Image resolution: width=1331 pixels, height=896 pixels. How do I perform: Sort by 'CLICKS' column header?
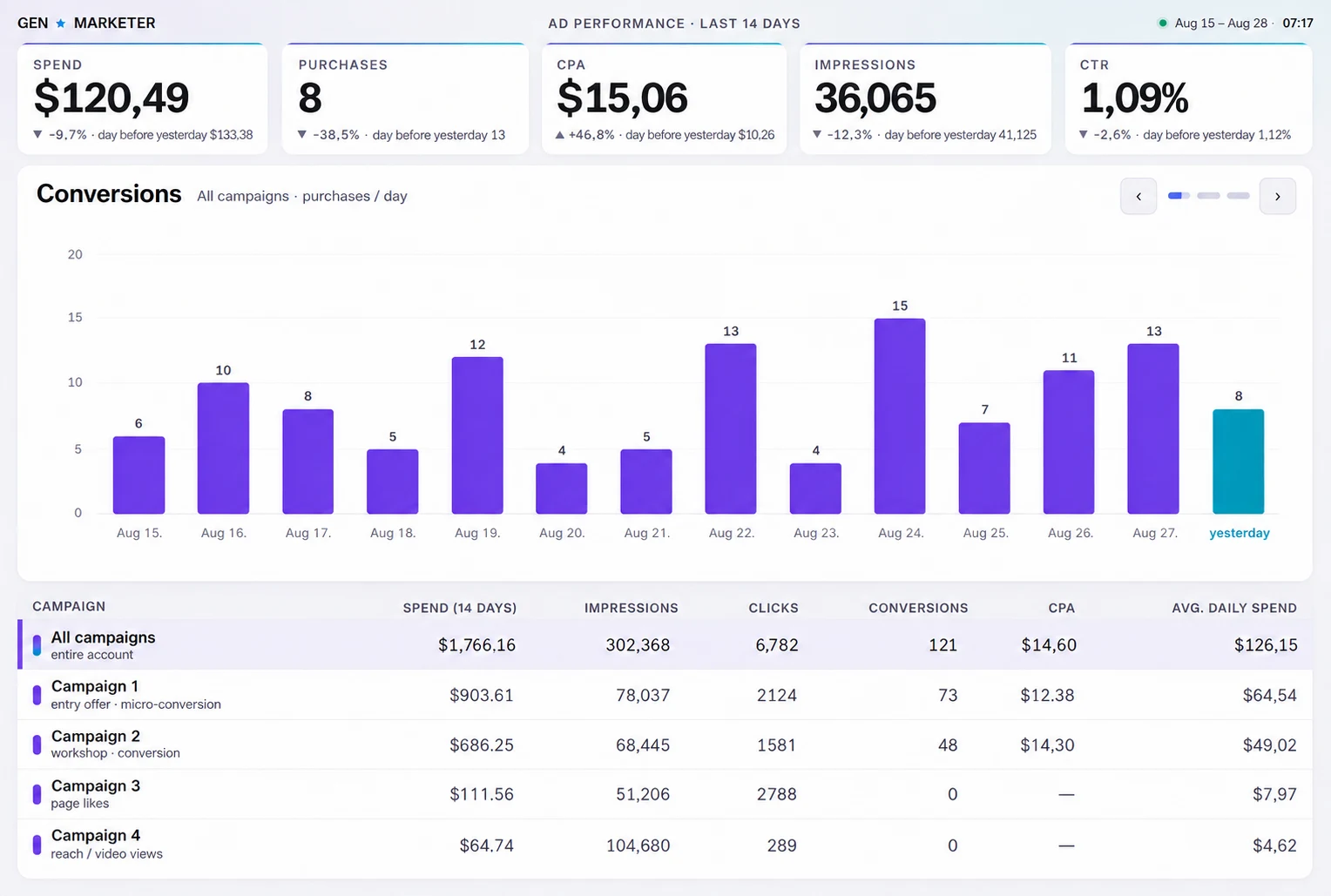pyautogui.click(x=774, y=608)
